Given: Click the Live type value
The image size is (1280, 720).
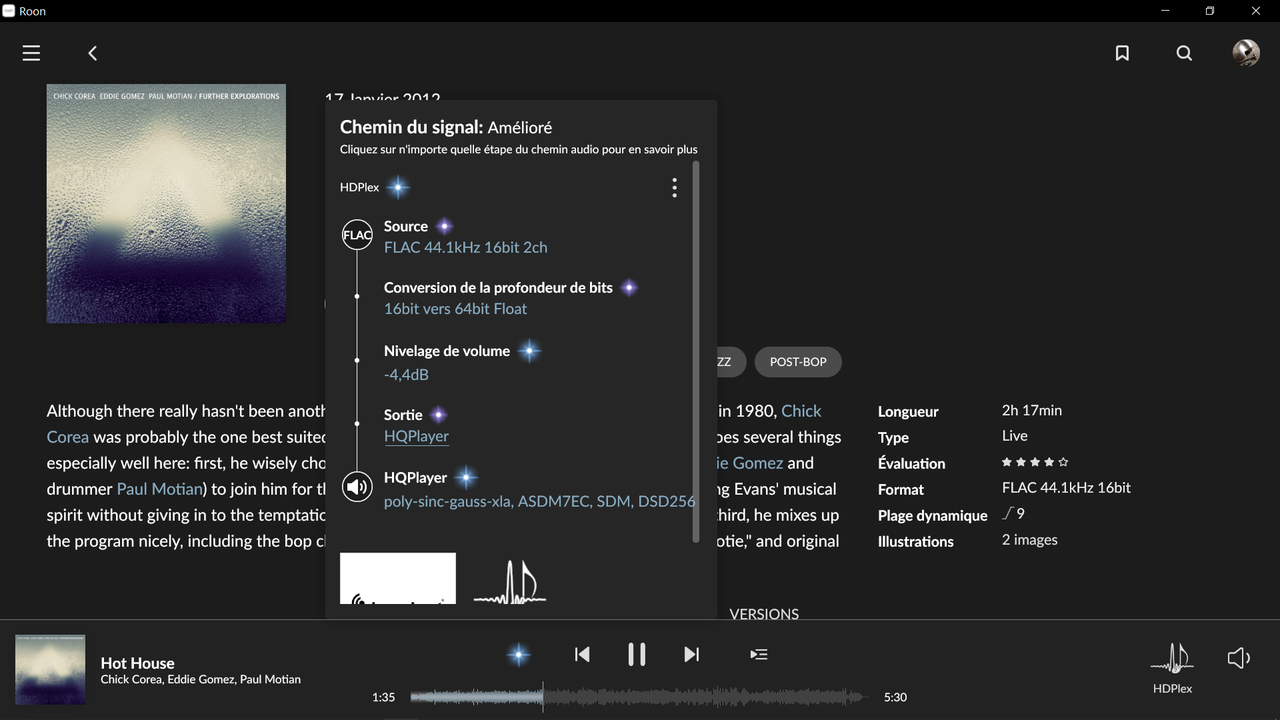Looking at the screenshot, I should (1015, 435).
